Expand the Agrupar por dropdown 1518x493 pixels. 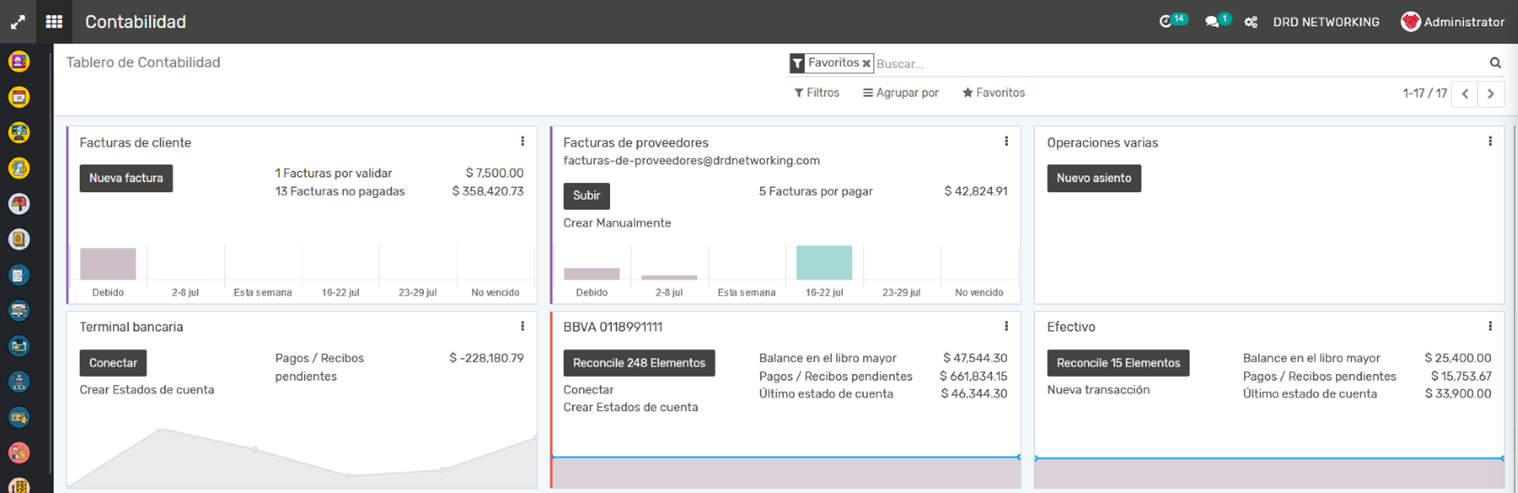point(901,93)
